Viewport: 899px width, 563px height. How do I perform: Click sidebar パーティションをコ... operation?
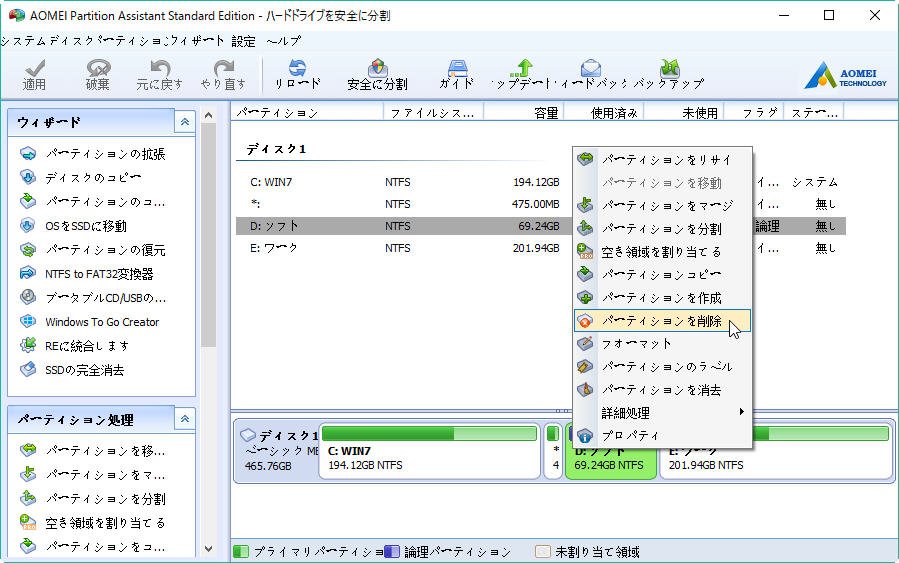(92, 547)
